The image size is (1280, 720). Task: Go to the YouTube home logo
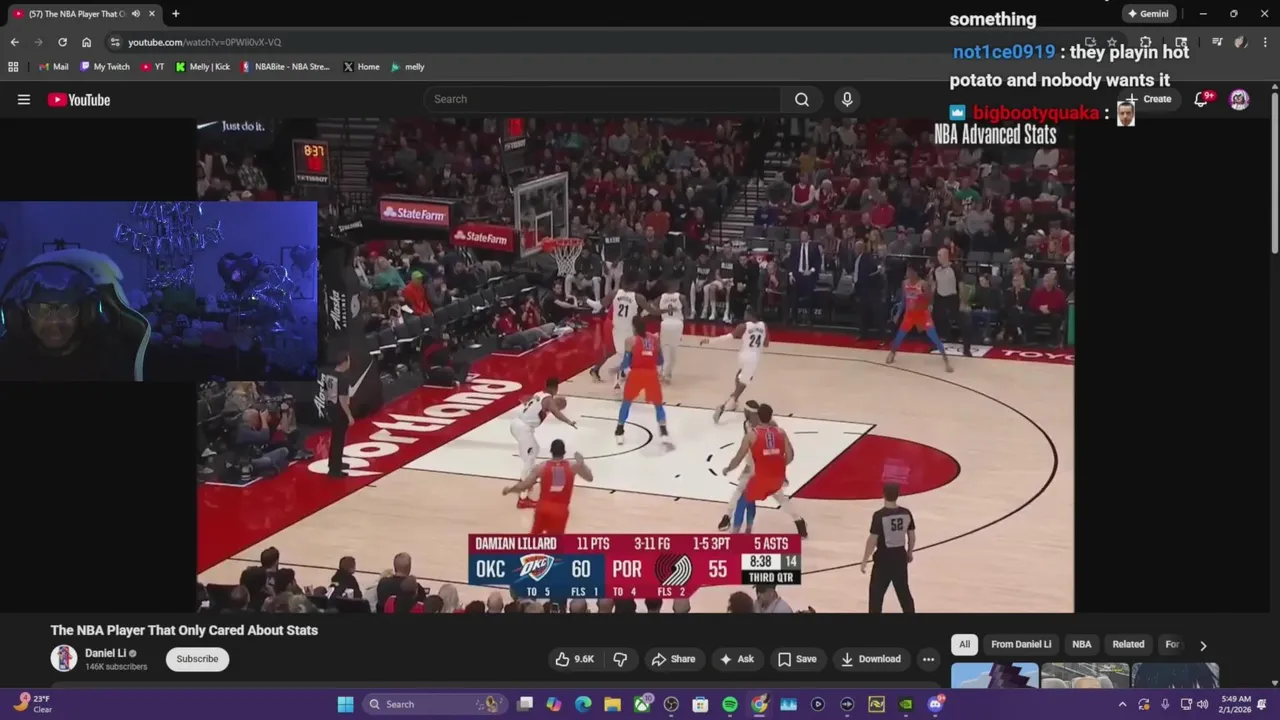79,99
